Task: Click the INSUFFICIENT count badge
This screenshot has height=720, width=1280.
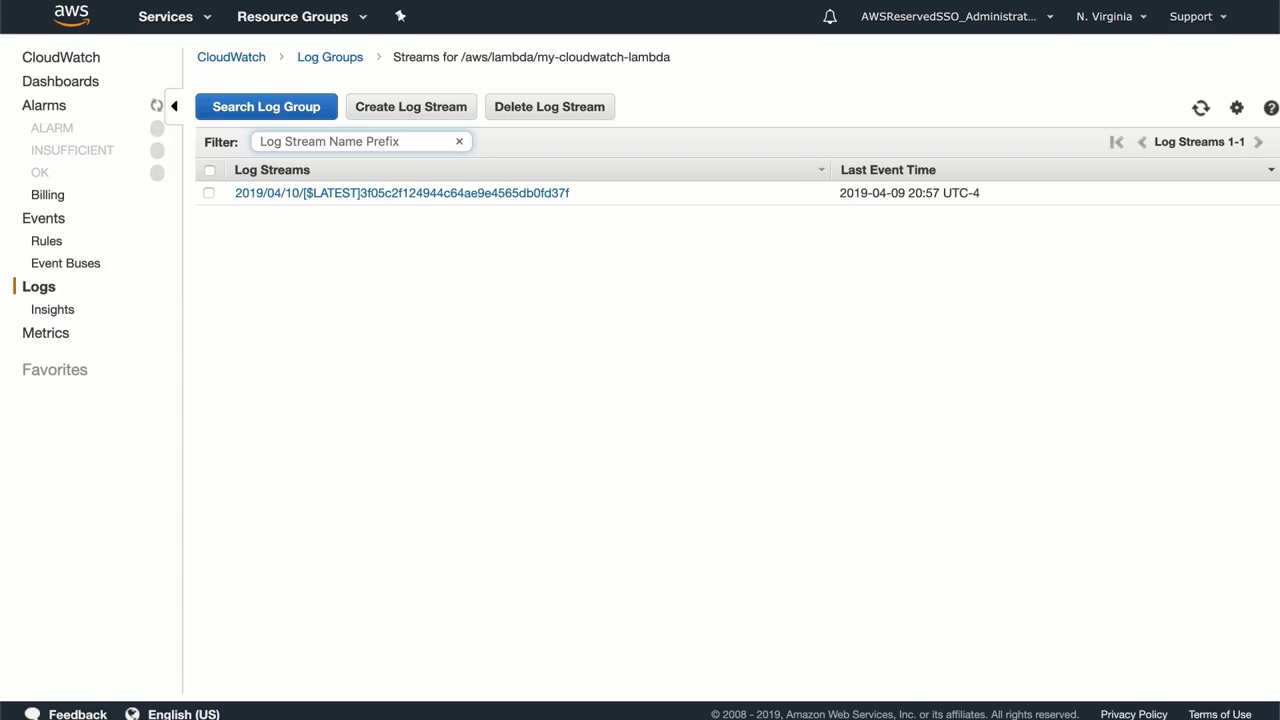Action: click(157, 150)
